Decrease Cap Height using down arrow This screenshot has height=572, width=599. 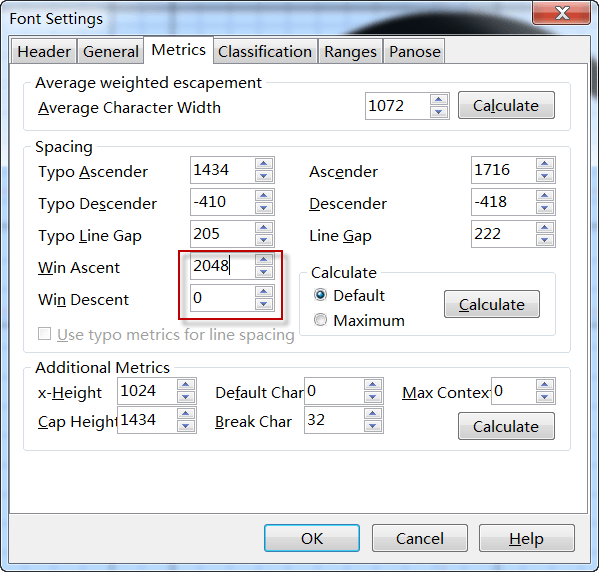[186, 426]
